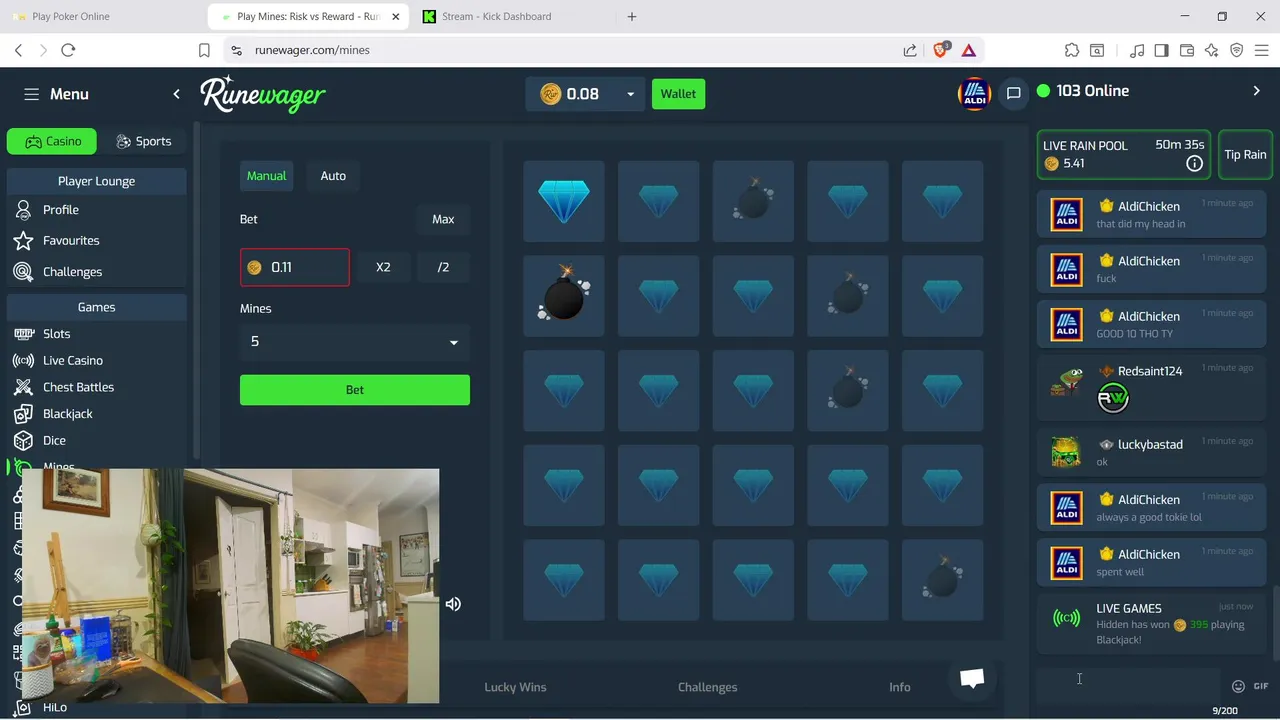
Task: Go back in browser history
Action: click(18, 50)
